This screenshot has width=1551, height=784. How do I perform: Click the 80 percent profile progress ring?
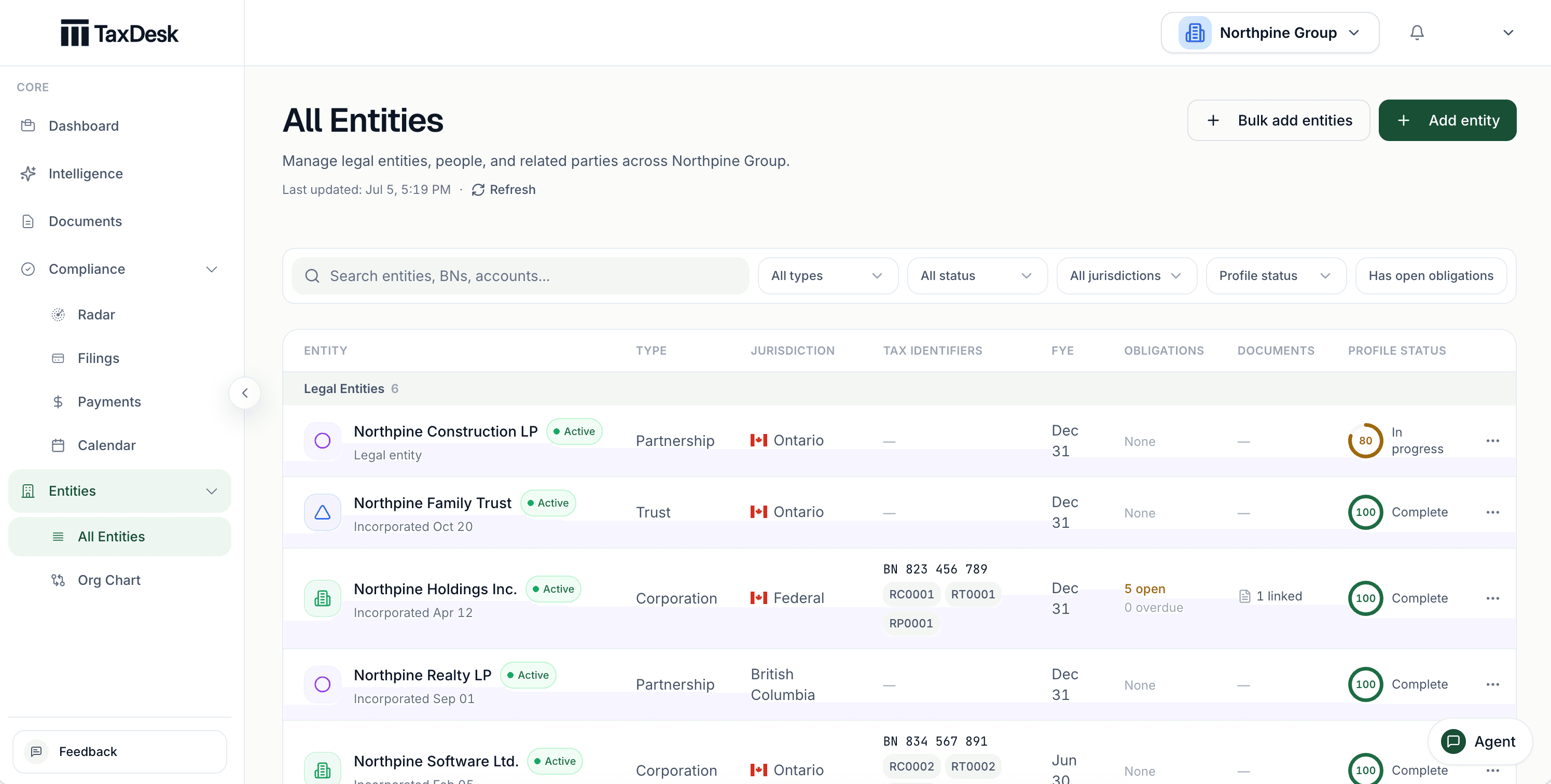click(x=1365, y=440)
